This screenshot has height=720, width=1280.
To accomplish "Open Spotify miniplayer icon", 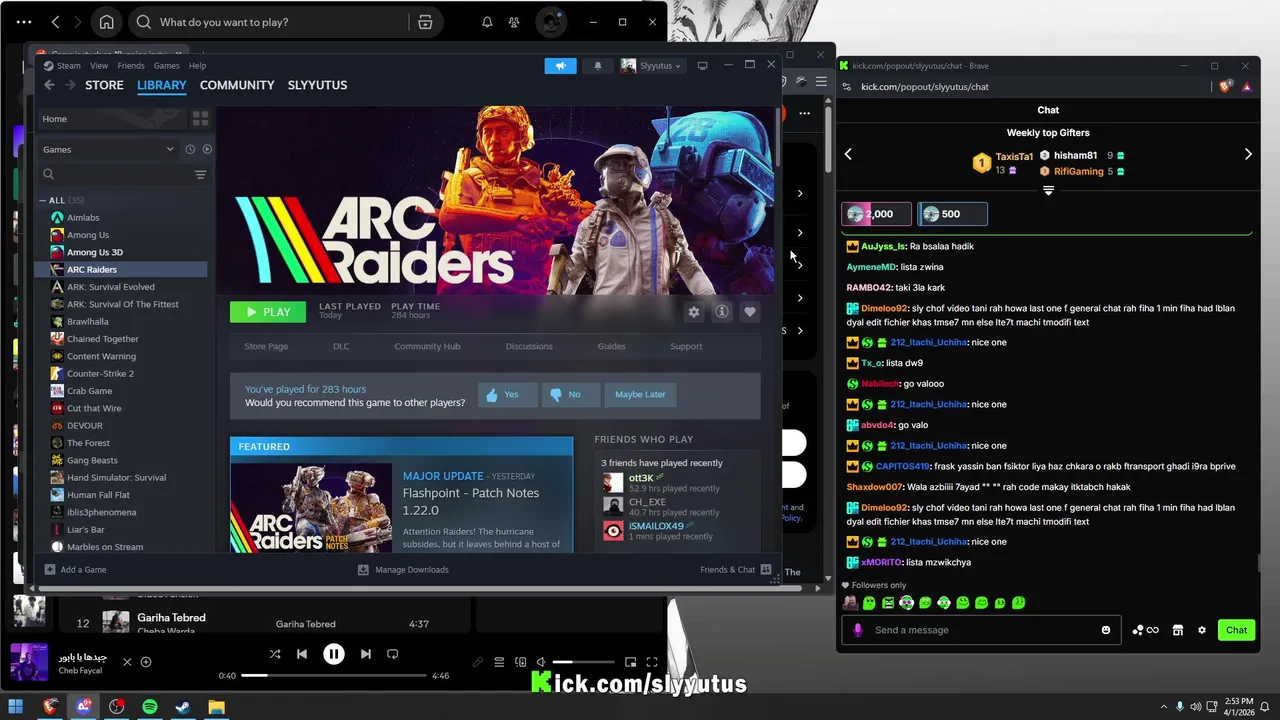I will (631, 662).
